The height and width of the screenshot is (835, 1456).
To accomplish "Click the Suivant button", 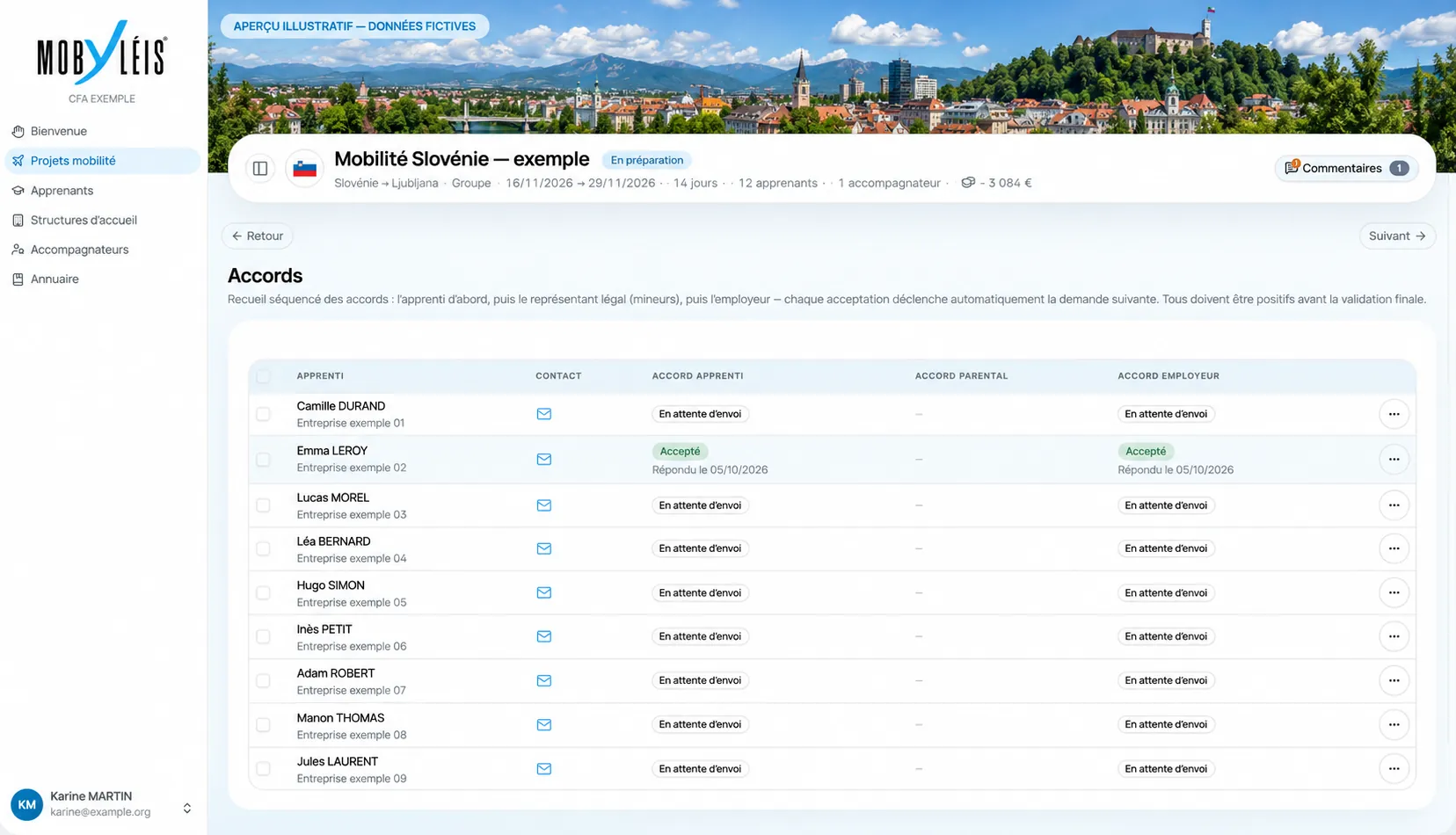I will tap(1397, 236).
